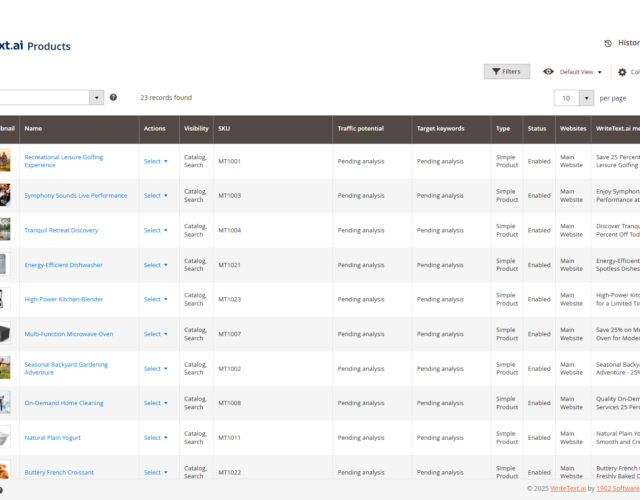640x500 pixels.
Task: Click the Multi-Function Microwave Oven thumbnail
Action: [5, 334]
